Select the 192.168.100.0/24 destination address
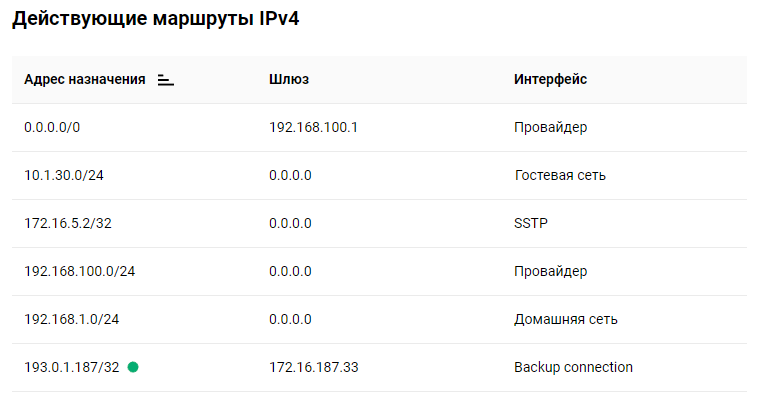The height and width of the screenshot is (399, 758). point(80,271)
